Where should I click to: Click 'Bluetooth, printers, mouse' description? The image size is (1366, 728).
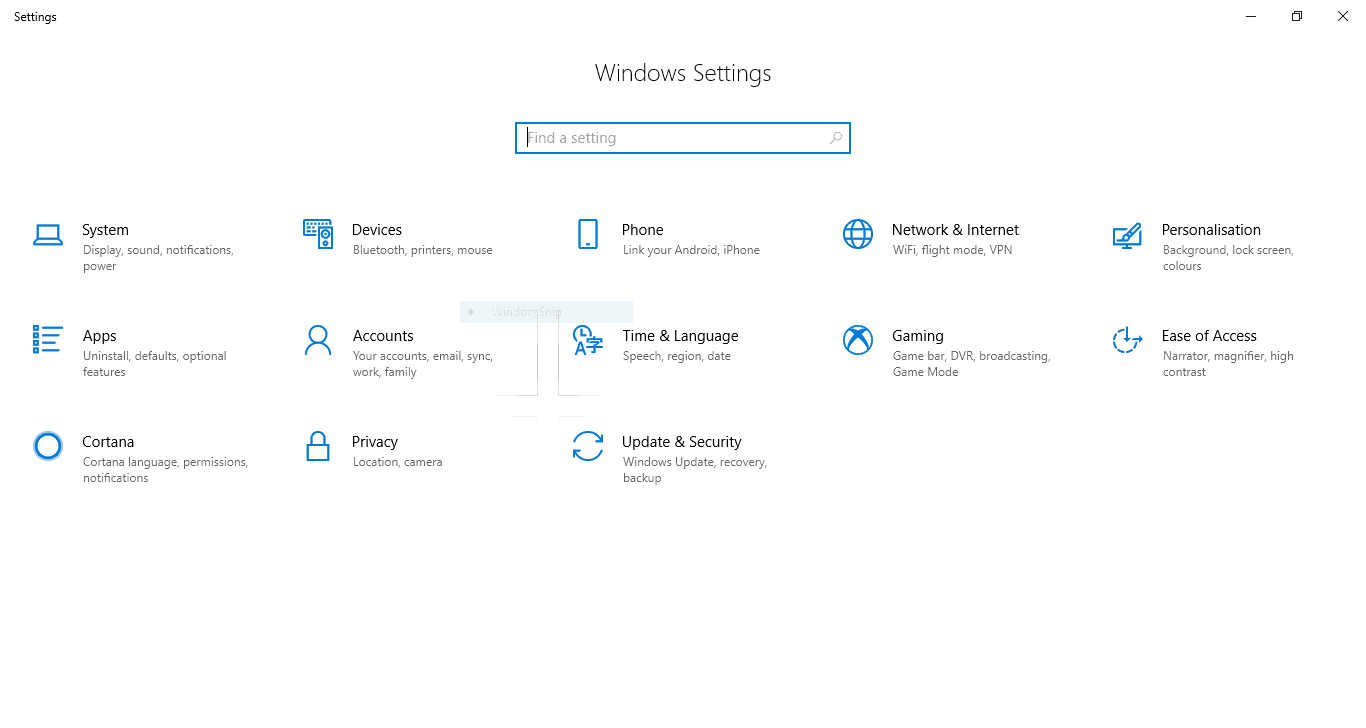click(x=423, y=250)
